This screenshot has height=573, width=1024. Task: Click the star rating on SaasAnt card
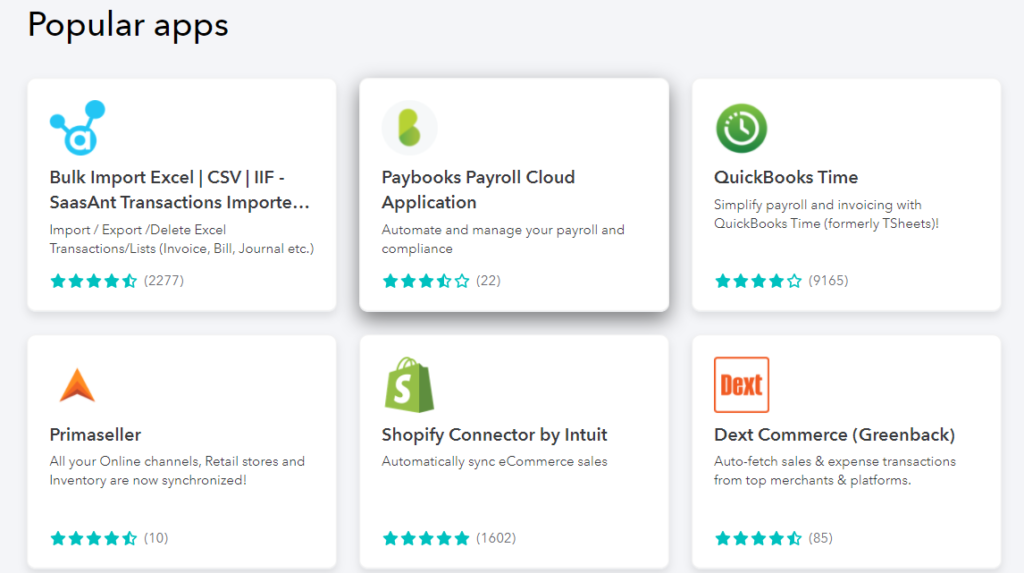(x=94, y=281)
